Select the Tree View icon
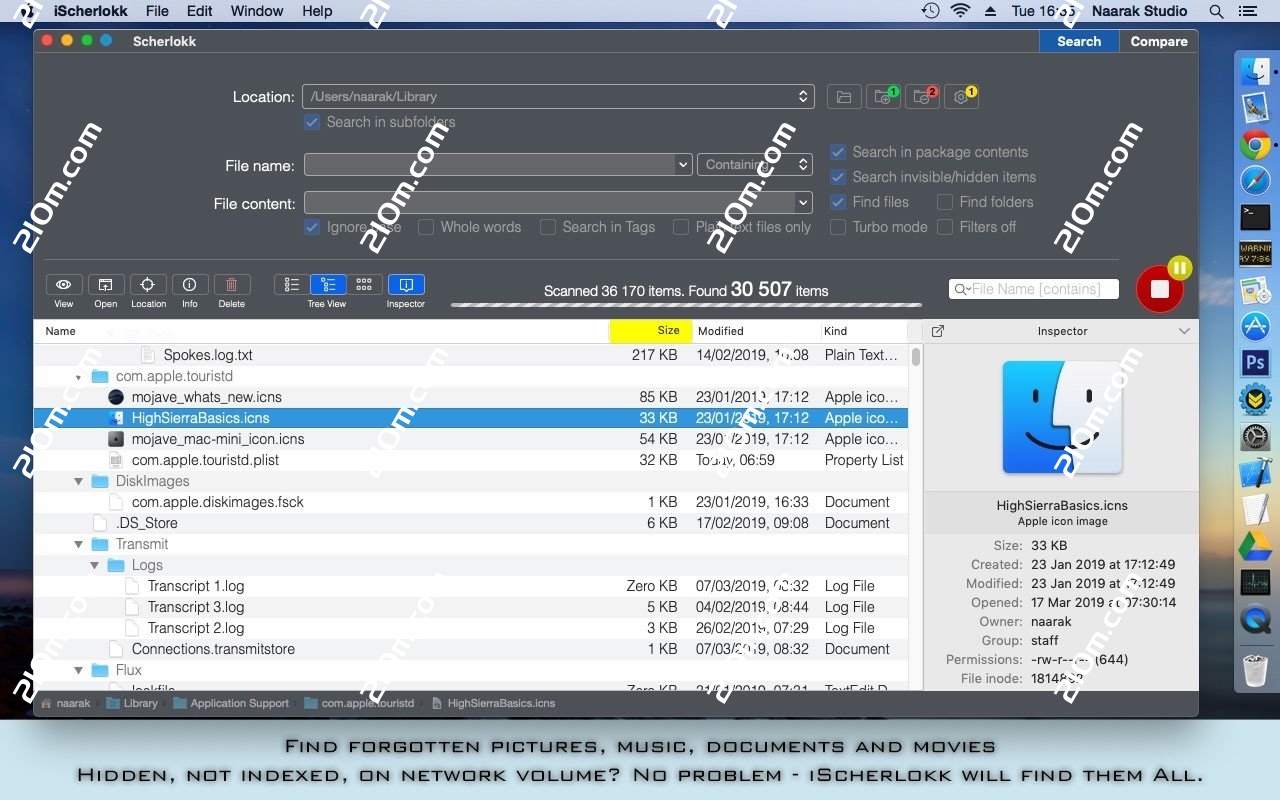1280x800 pixels. [328, 285]
